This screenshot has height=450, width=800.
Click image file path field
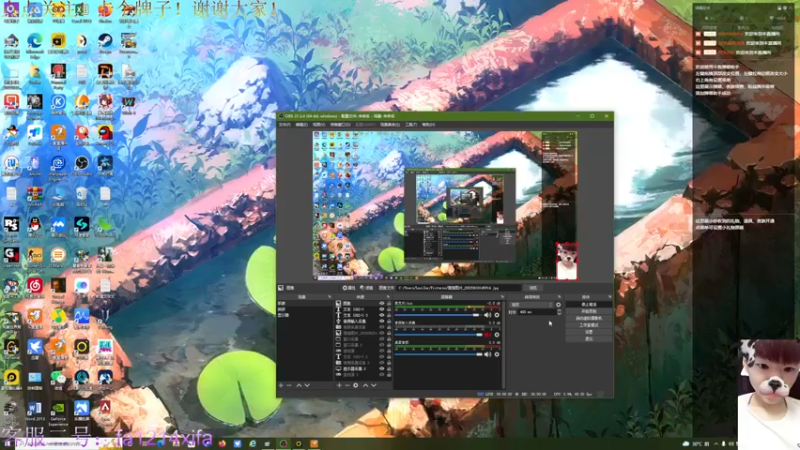459,288
